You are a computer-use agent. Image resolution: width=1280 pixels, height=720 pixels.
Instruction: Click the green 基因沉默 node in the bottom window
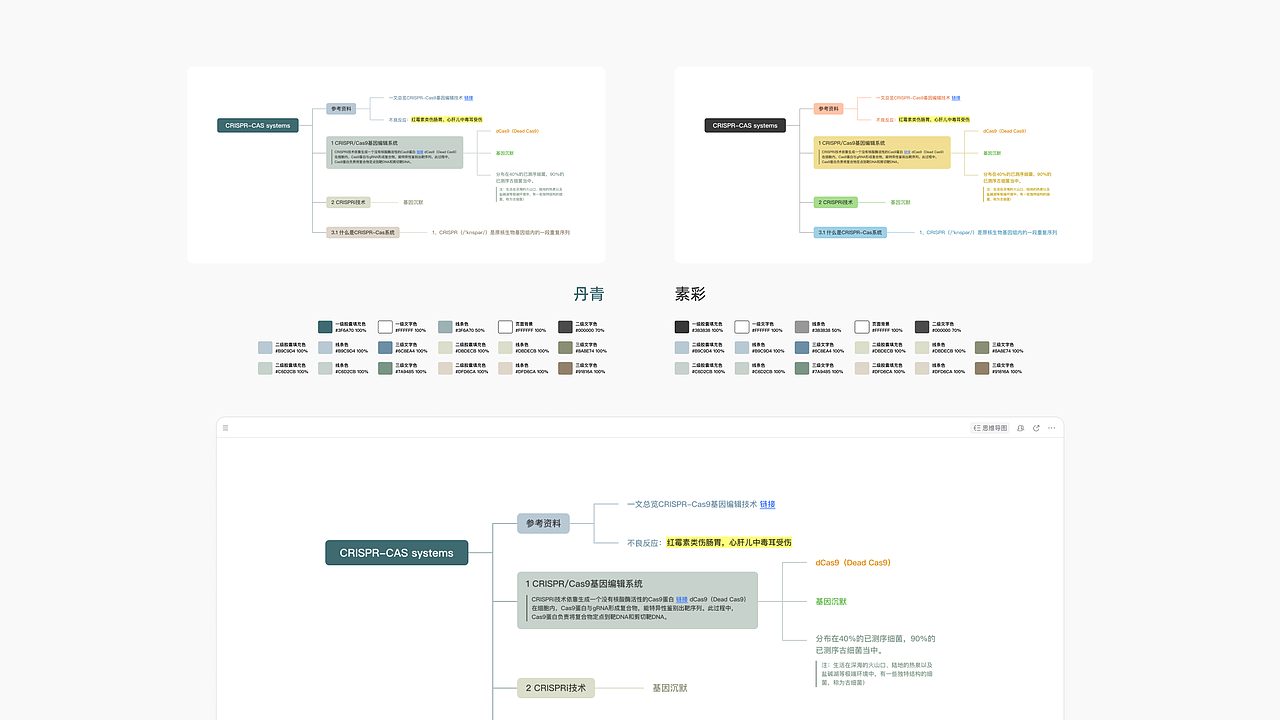pos(831,602)
